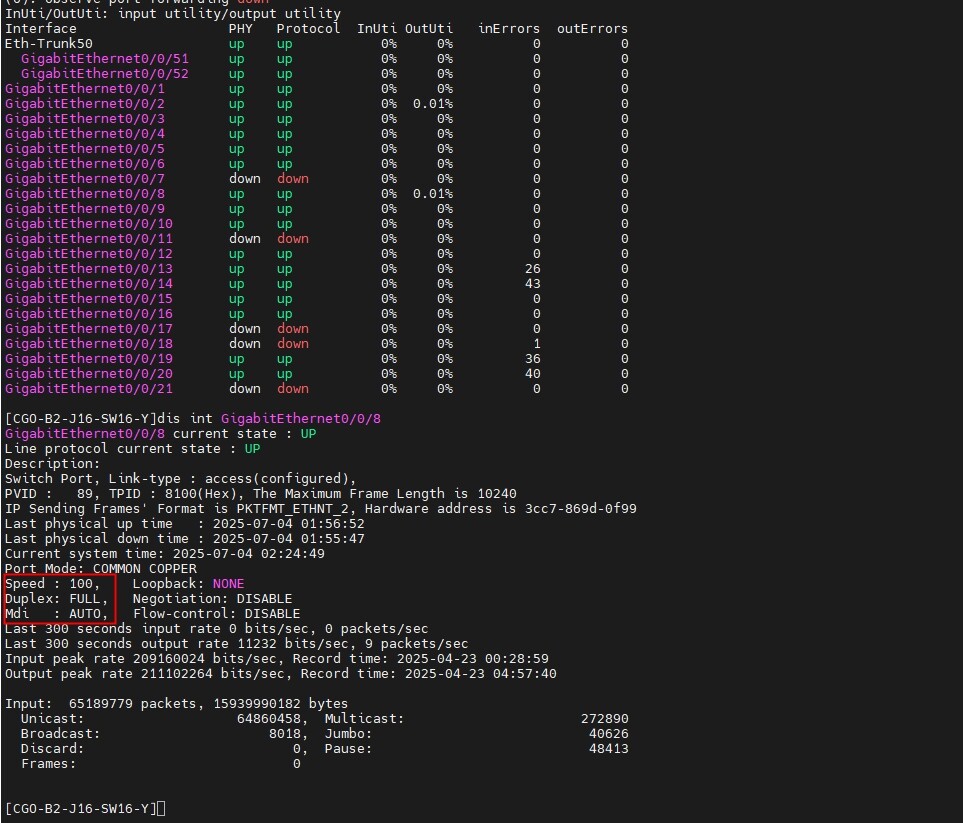Click the GigabitEthernet0/0/1 table row name
Viewport: 963px width, 823px height.
tap(85, 88)
